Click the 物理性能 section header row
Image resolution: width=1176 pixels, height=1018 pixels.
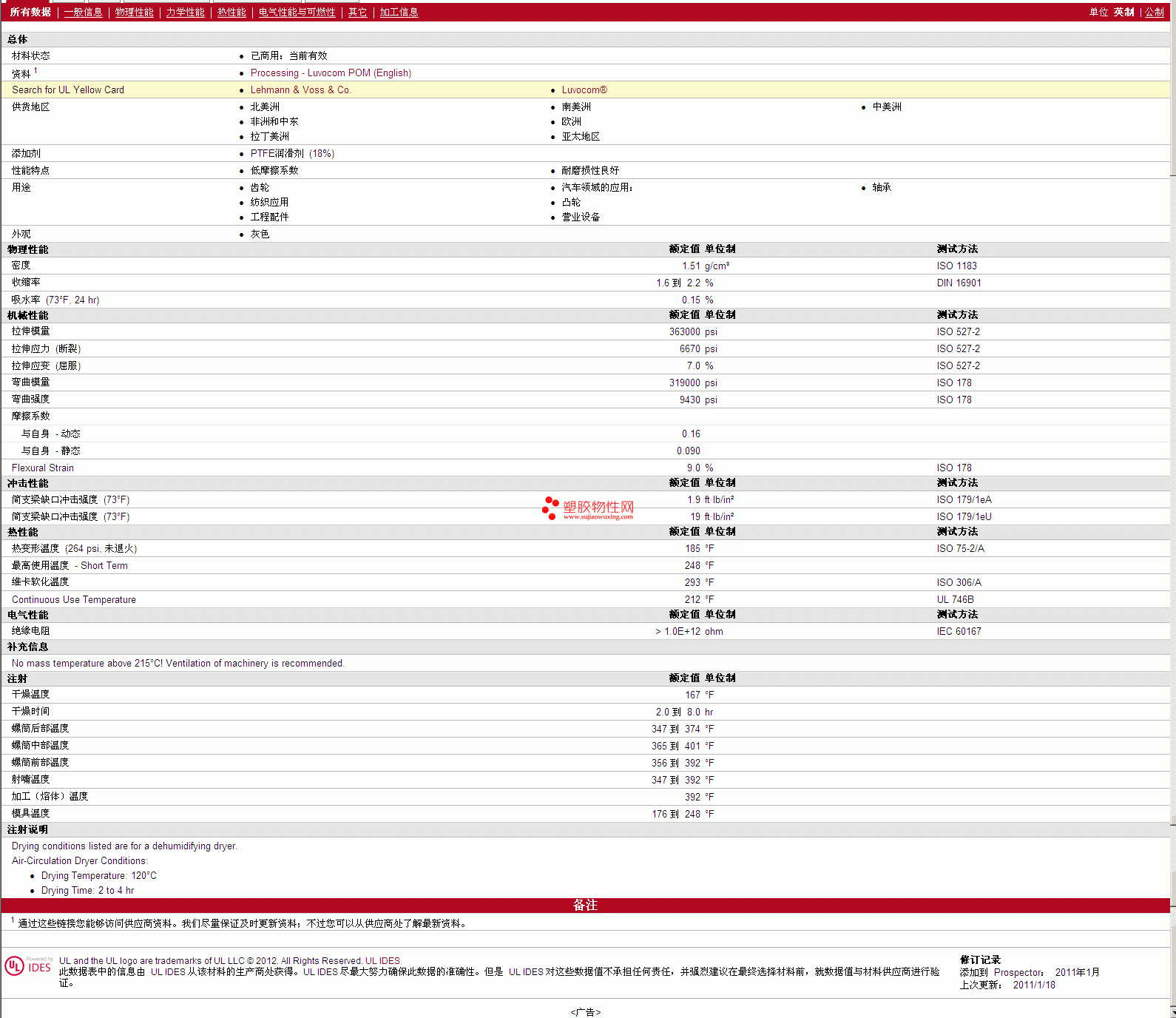coord(585,249)
